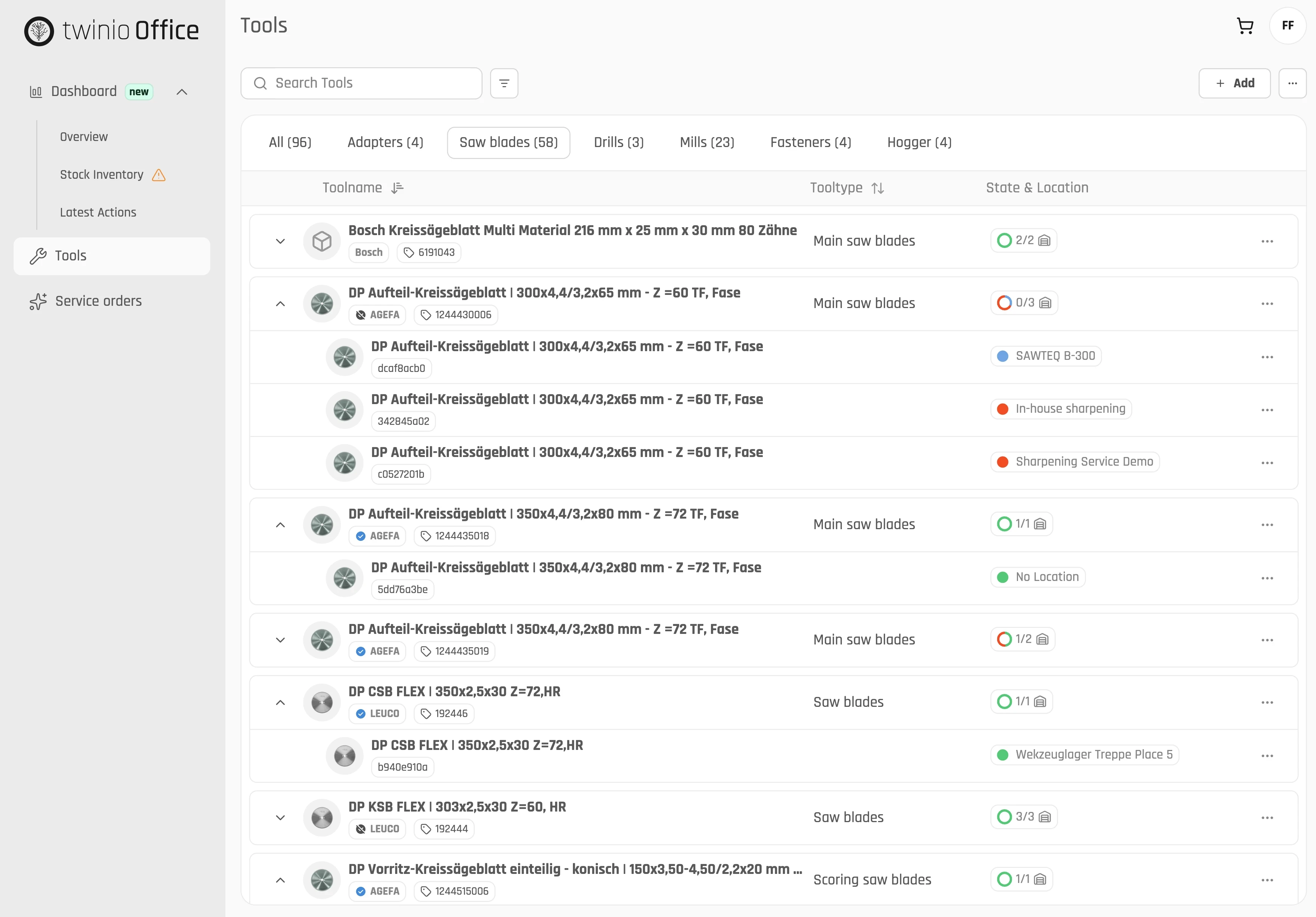Collapse the Dashboard section chevron
The height and width of the screenshot is (917, 1316).
pos(182,91)
